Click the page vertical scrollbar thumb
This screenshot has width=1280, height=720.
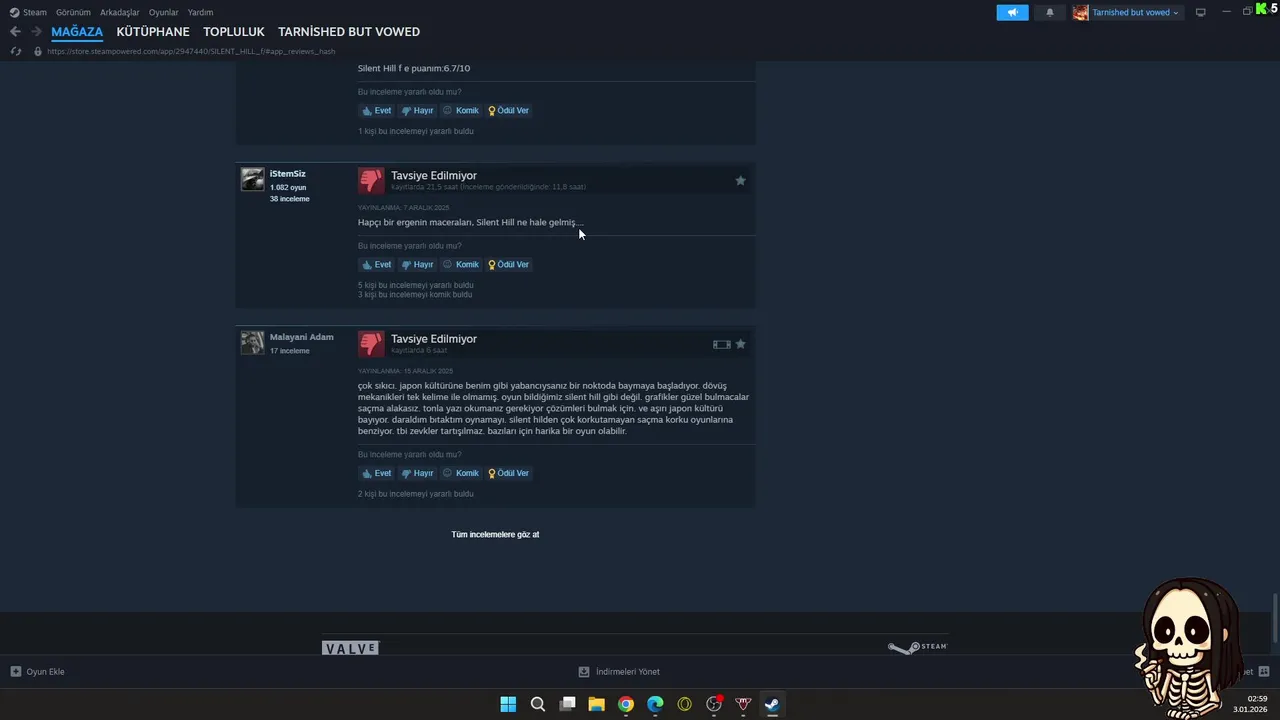[1275, 620]
